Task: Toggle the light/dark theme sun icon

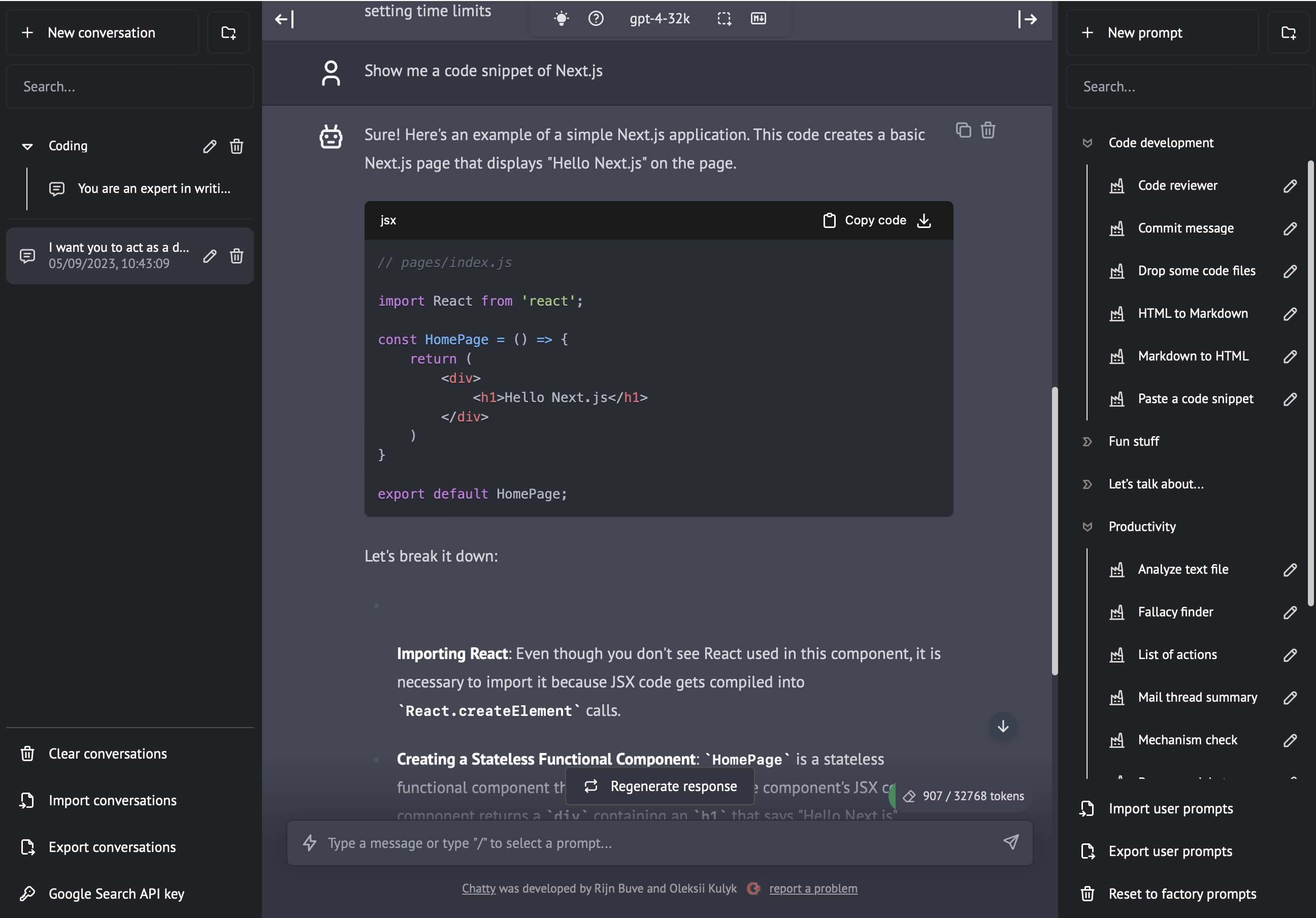Action: (561, 19)
